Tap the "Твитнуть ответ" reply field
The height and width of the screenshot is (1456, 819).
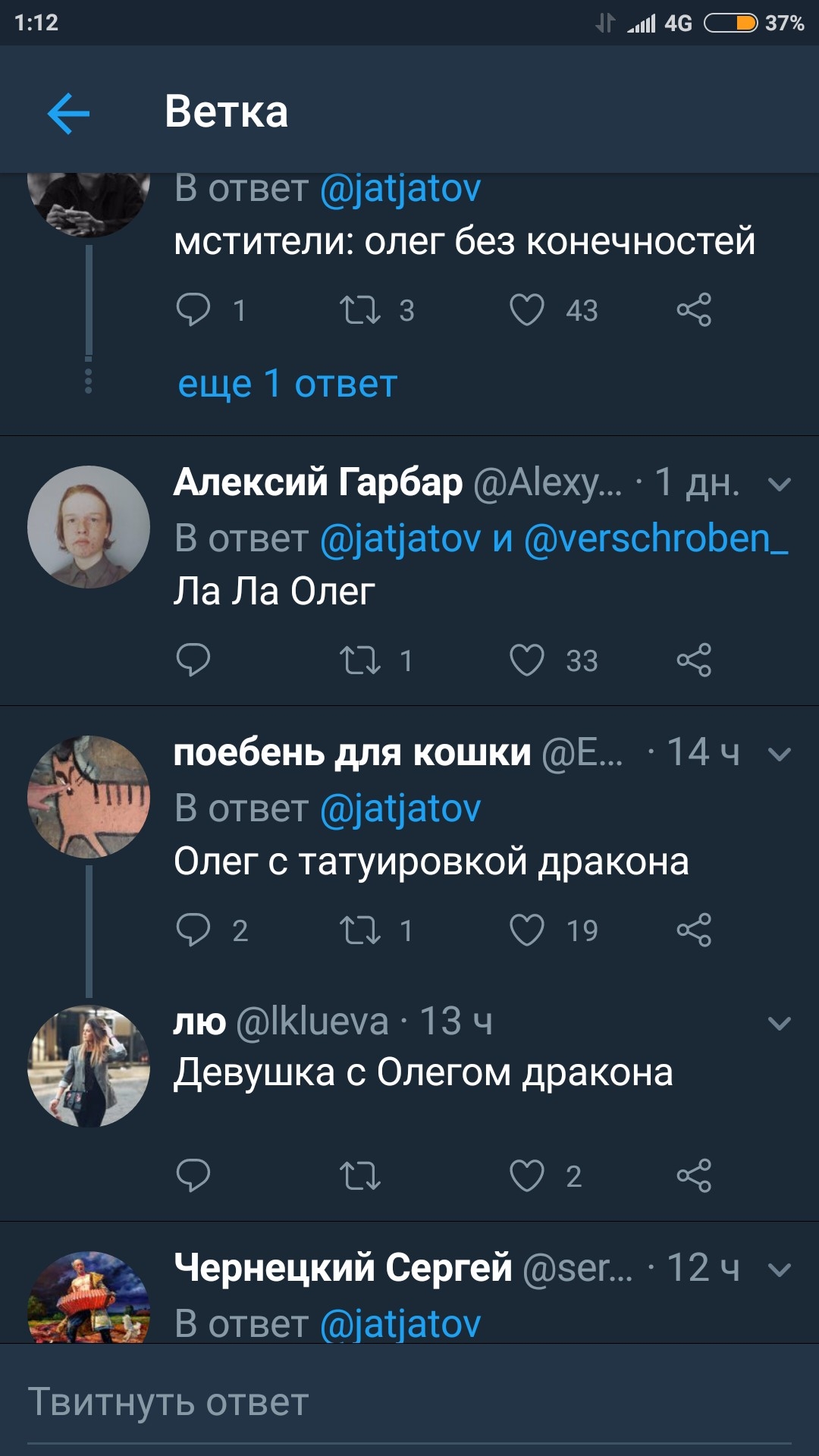pyautogui.click(x=409, y=1401)
